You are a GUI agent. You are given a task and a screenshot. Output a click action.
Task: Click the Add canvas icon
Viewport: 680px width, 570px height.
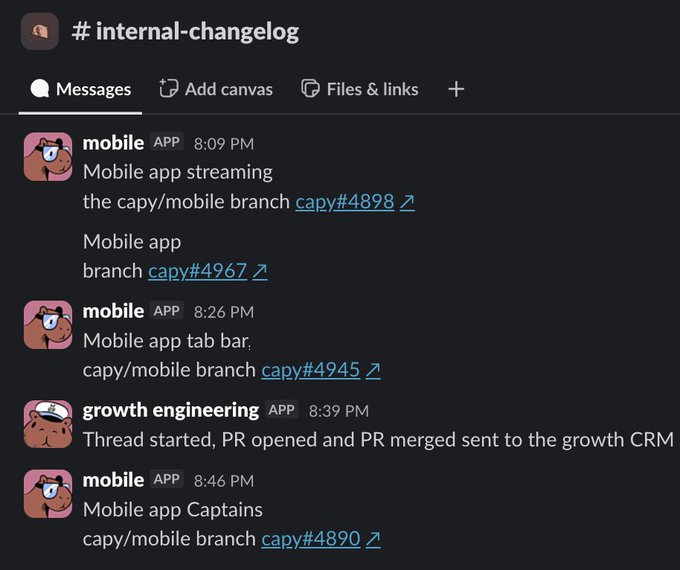(168, 88)
